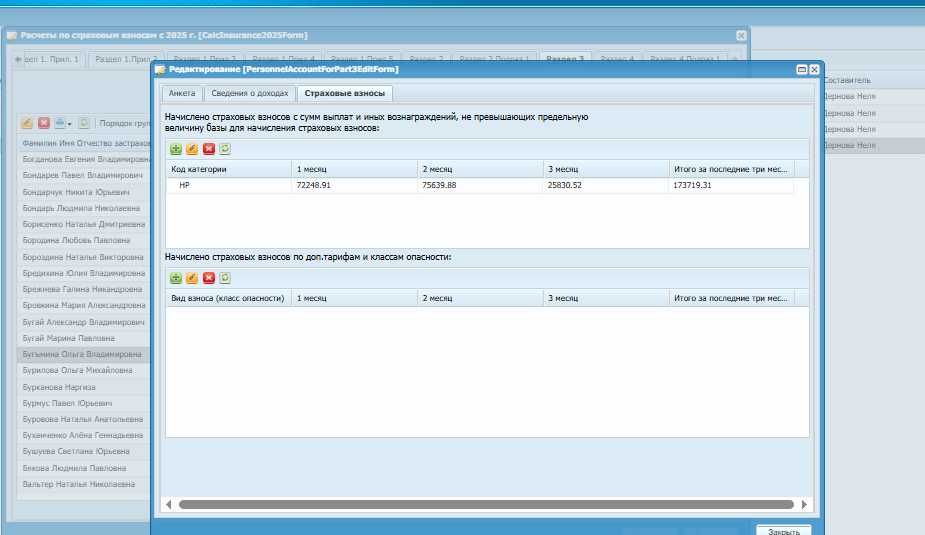Click 3 месяц header in upper table
This screenshot has width=925, height=535.
(x=606, y=169)
